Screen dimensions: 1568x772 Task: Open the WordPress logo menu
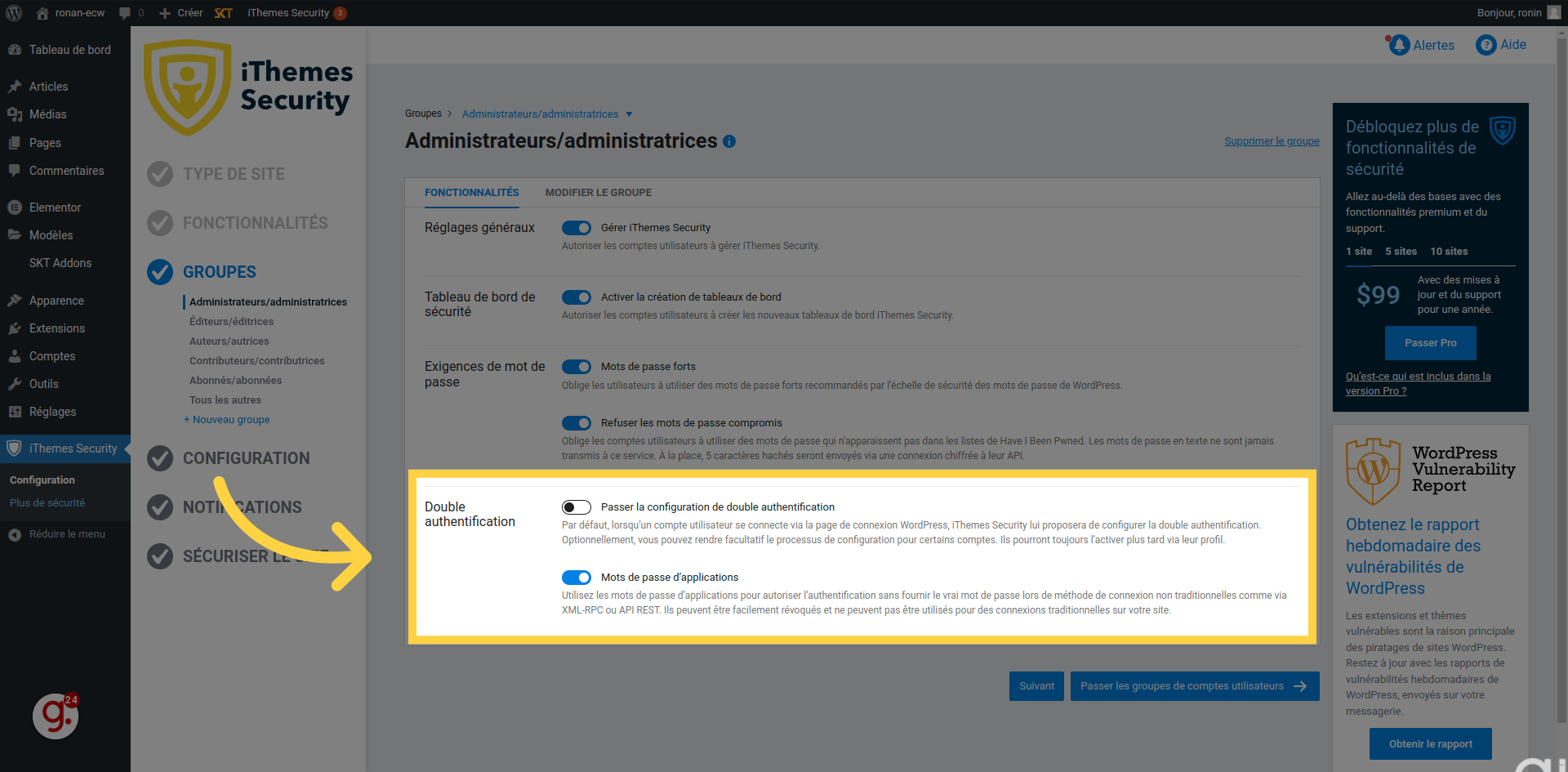click(x=14, y=13)
